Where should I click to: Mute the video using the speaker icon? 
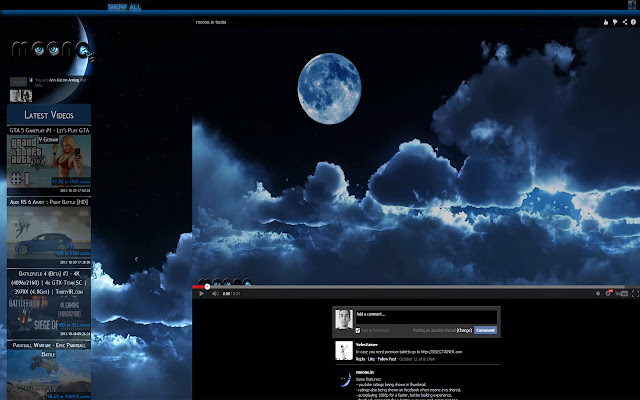point(215,293)
